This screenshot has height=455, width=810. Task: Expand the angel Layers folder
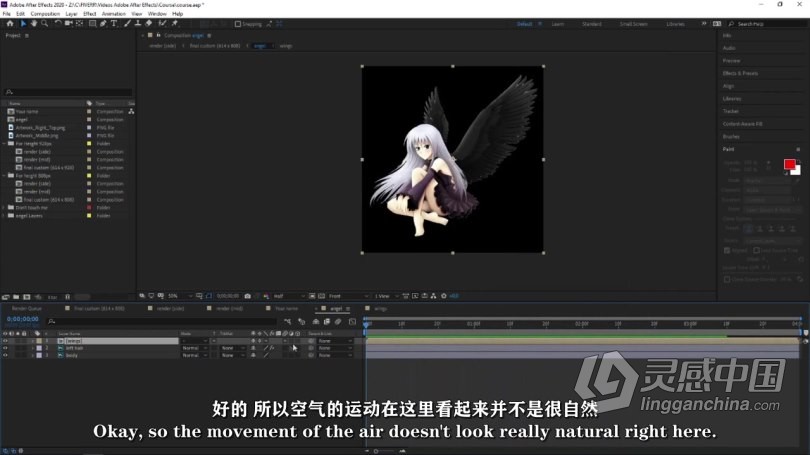tap(4, 216)
